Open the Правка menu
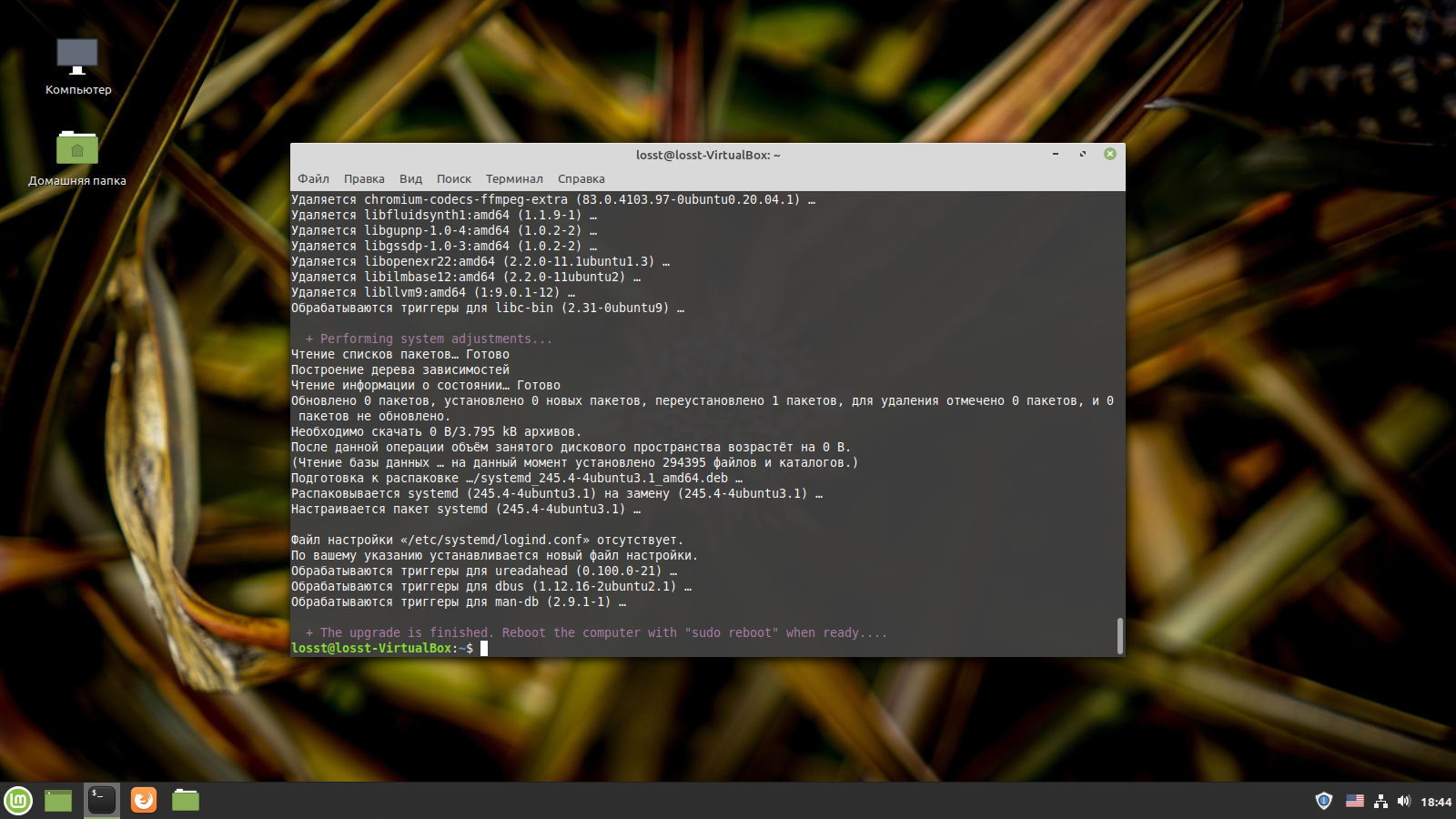This screenshot has height=819, width=1456. pos(364,178)
